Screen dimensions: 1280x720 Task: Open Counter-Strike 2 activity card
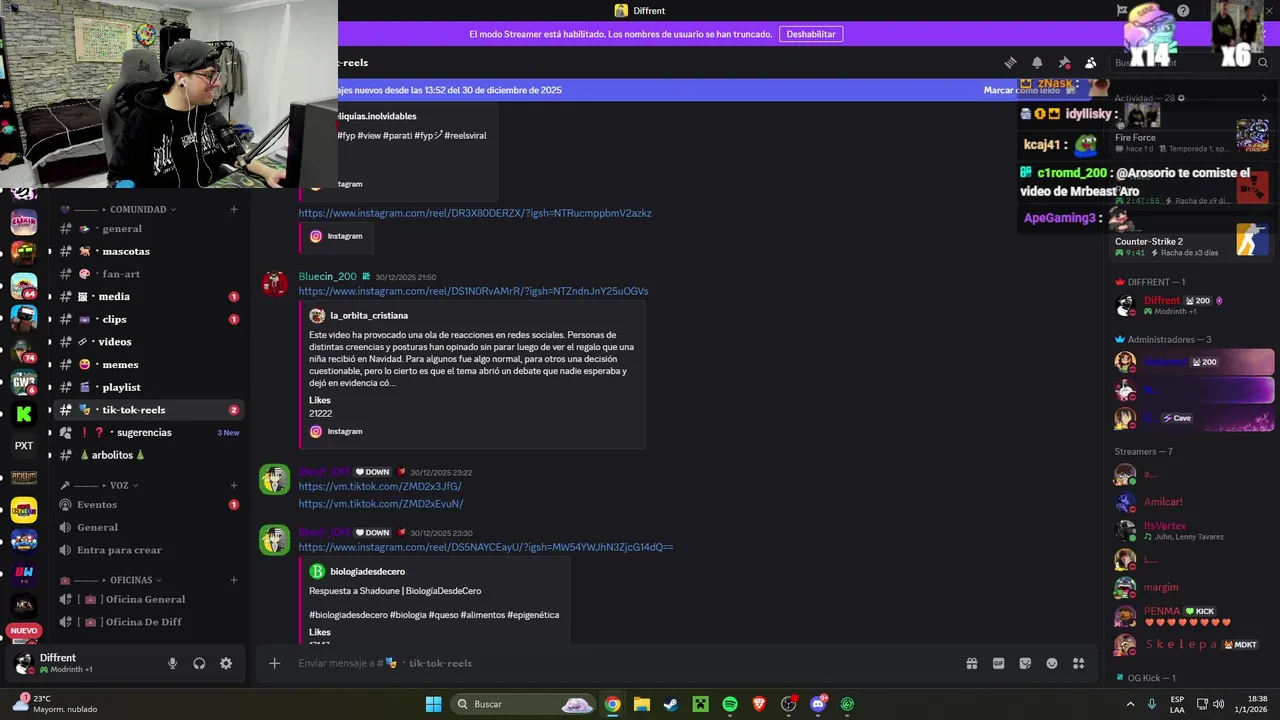[x=1192, y=240]
